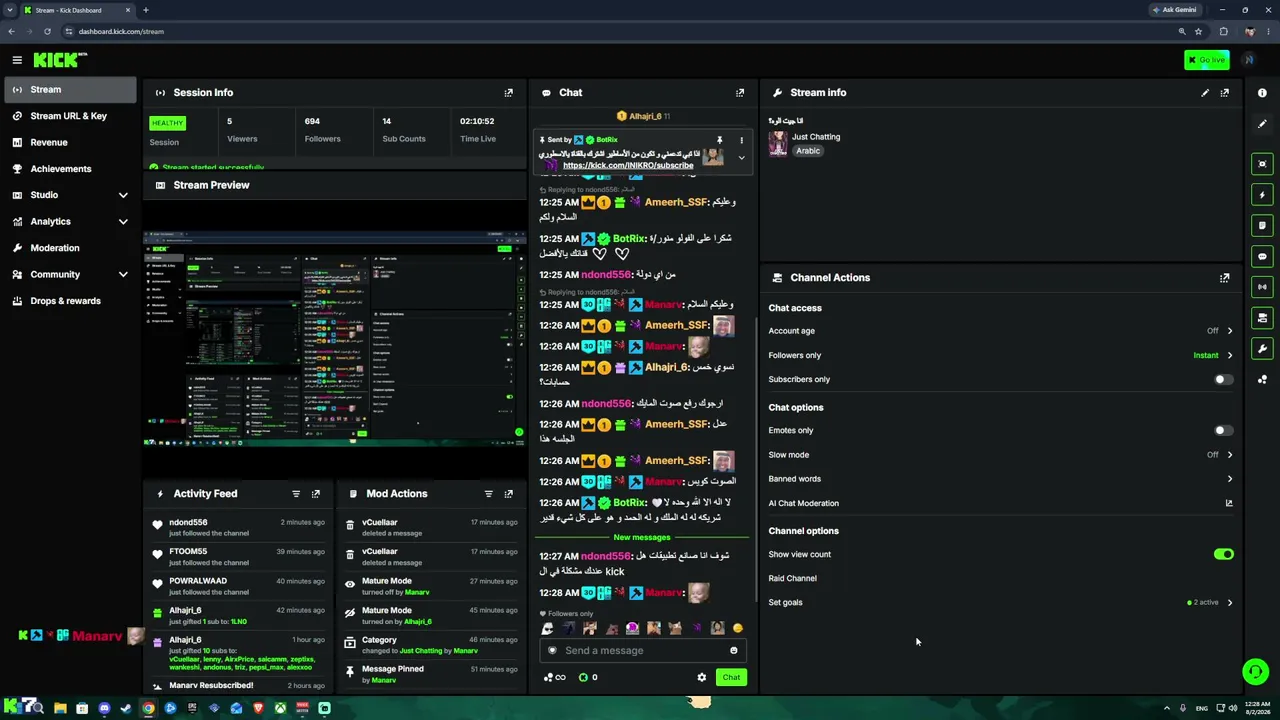Open Followers only setting
This screenshot has height=720, width=1280.
click(x=1000, y=355)
